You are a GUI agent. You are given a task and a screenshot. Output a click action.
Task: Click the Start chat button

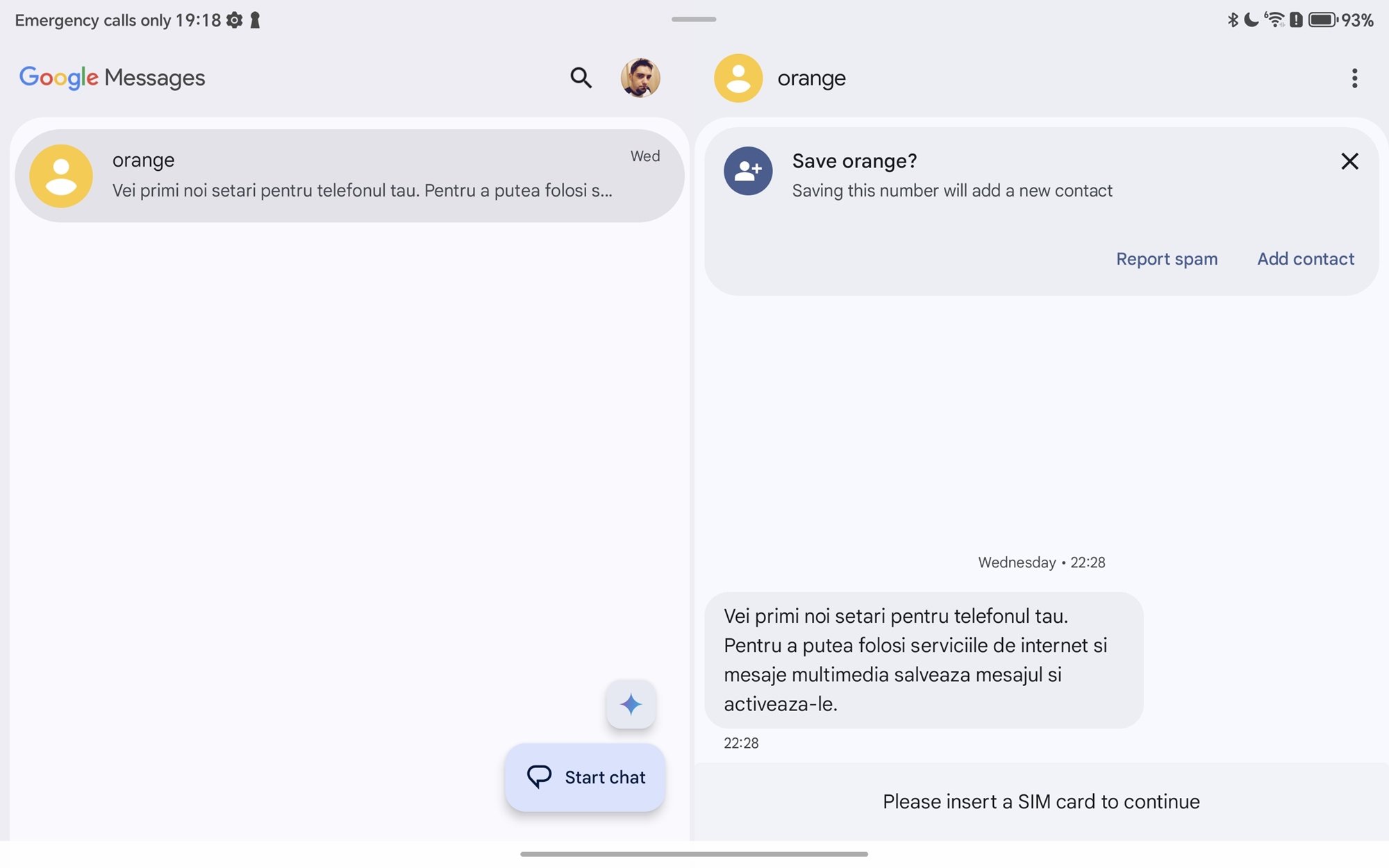585,777
